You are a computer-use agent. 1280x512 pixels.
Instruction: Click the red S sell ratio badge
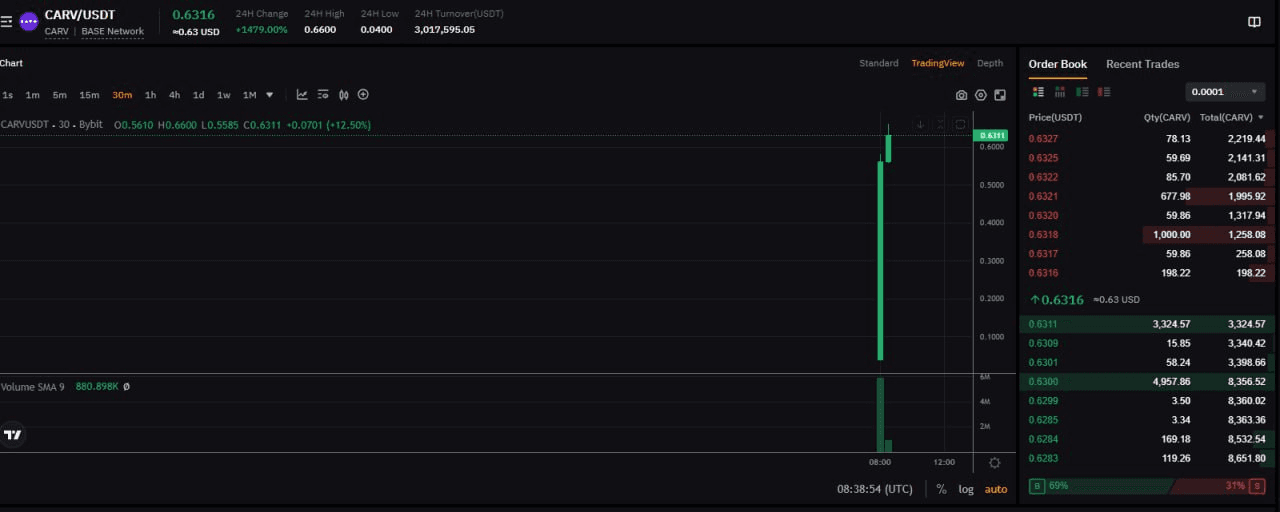tap(1255, 486)
